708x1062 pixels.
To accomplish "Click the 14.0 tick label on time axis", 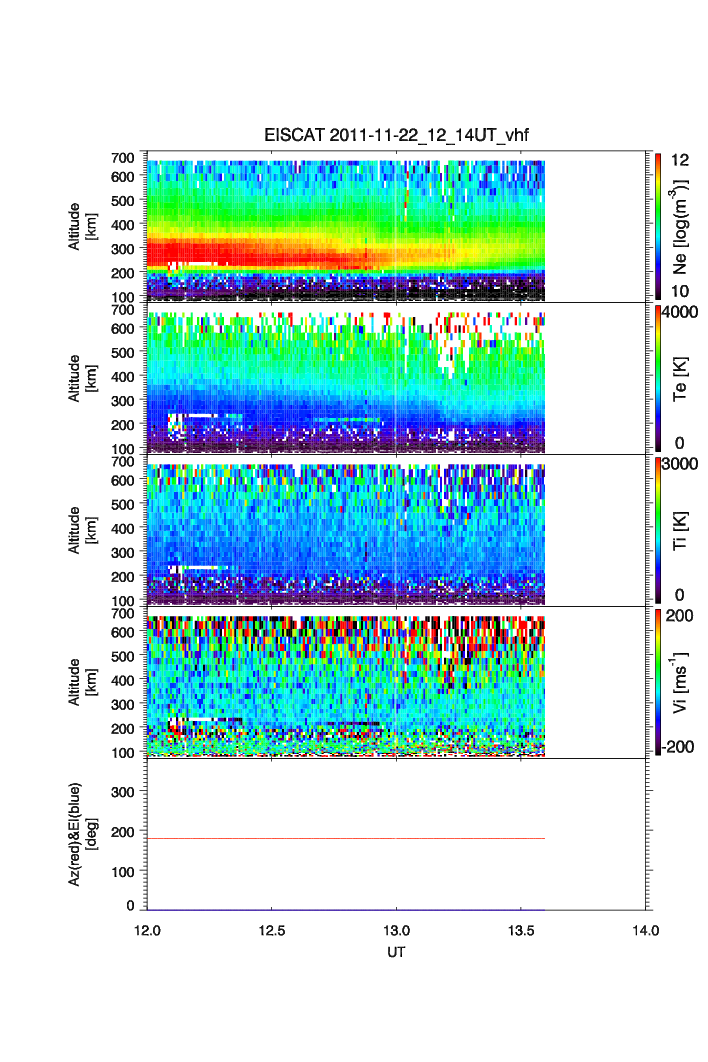I will click(646, 930).
